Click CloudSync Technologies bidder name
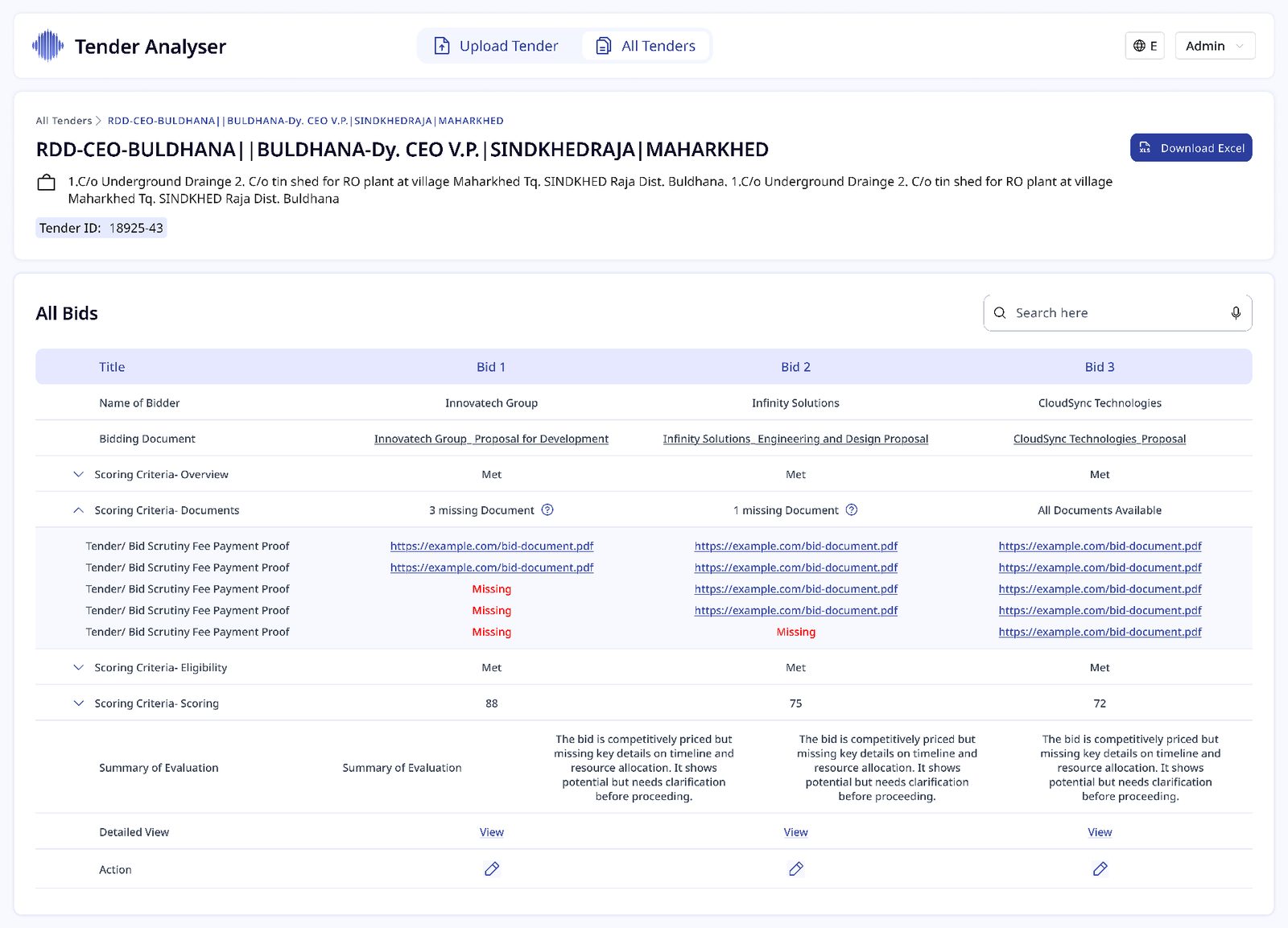Viewport: 1288px width, 928px height. point(1100,402)
